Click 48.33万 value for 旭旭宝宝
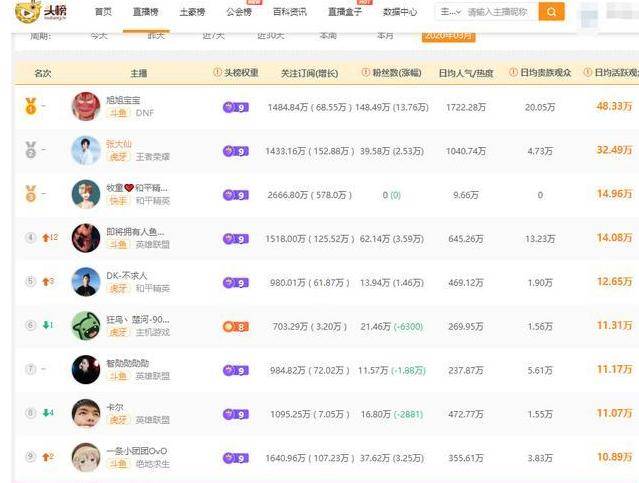This screenshot has width=639, height=483. (x=615, y=106)
